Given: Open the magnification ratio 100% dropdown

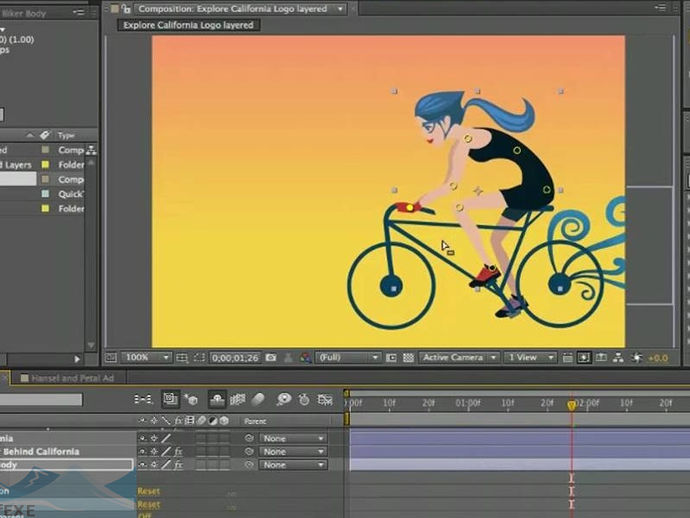Looking at the screenshot, I should click(147, 357).
